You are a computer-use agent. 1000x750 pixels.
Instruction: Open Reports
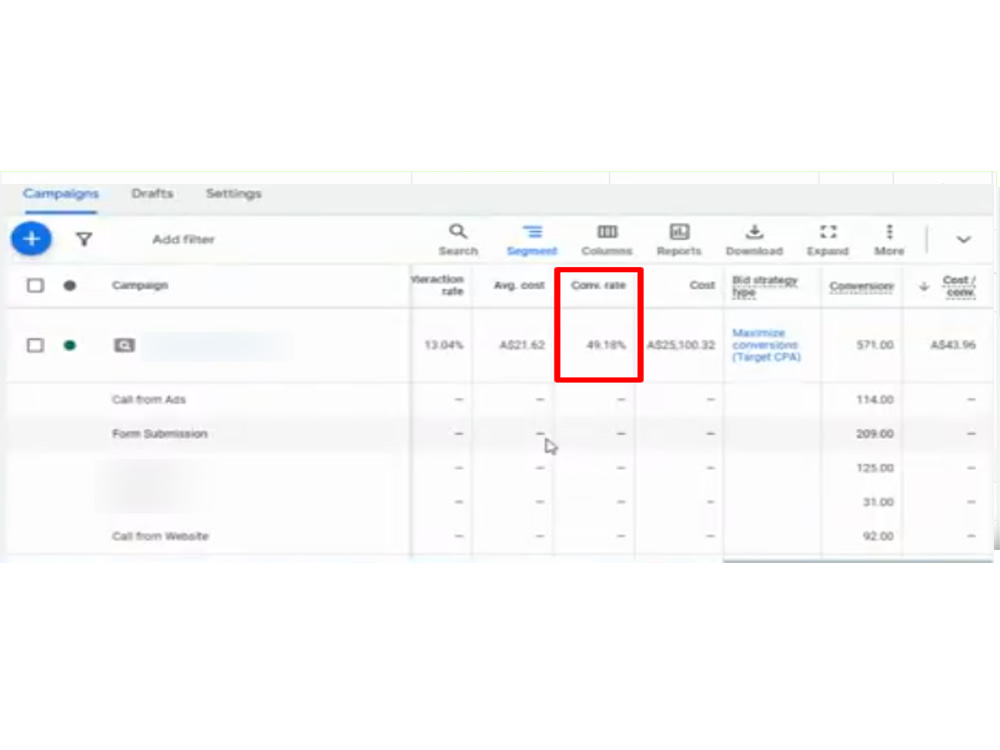(x=679, y=240)
